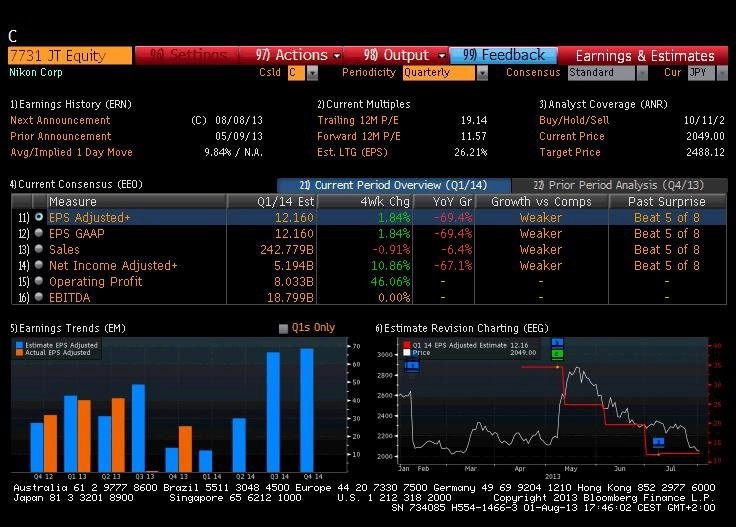Click the Net Income estimate 5.194B
Viewport: 736px width, 527px height.
[294, 266]
